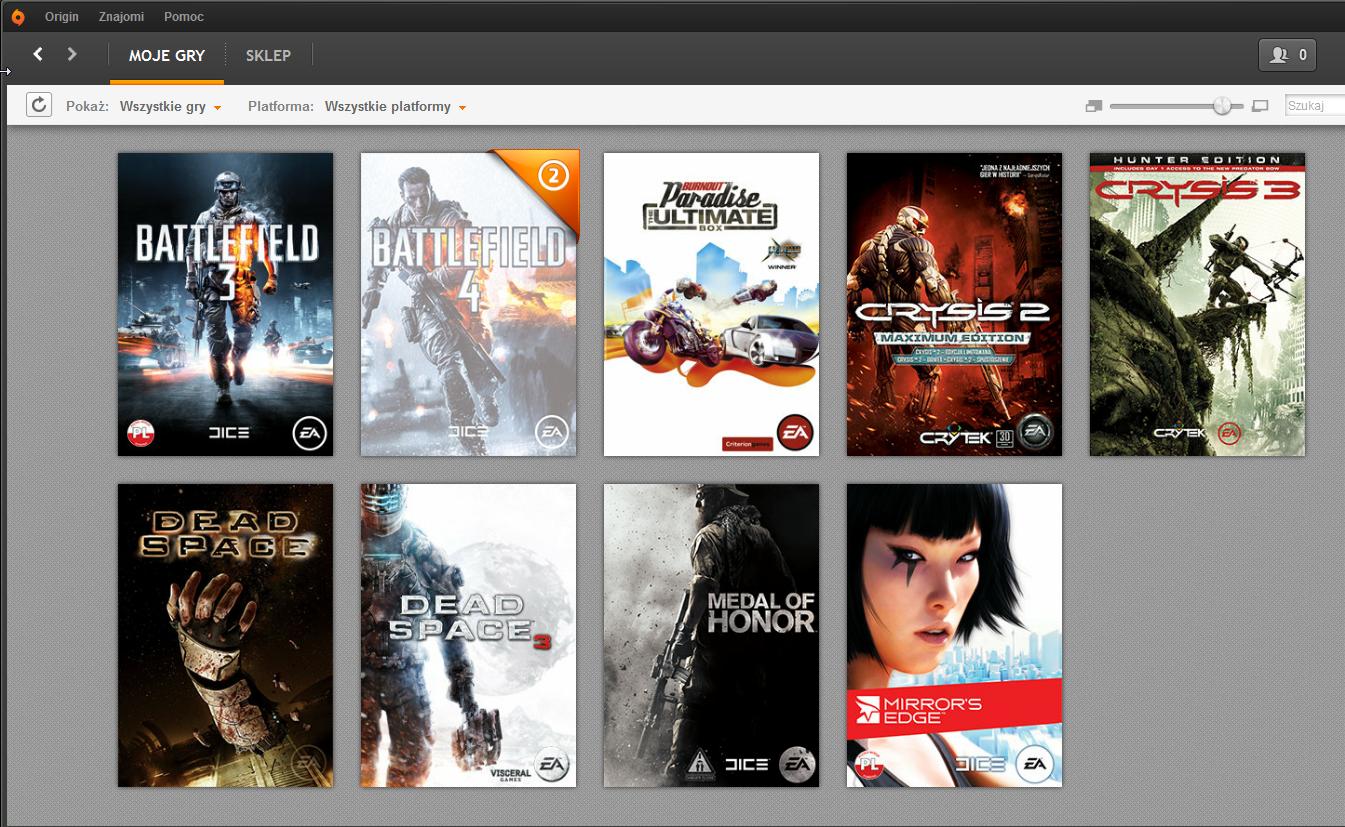
Task: Go back with the left arrow
Action: [38, 54]
